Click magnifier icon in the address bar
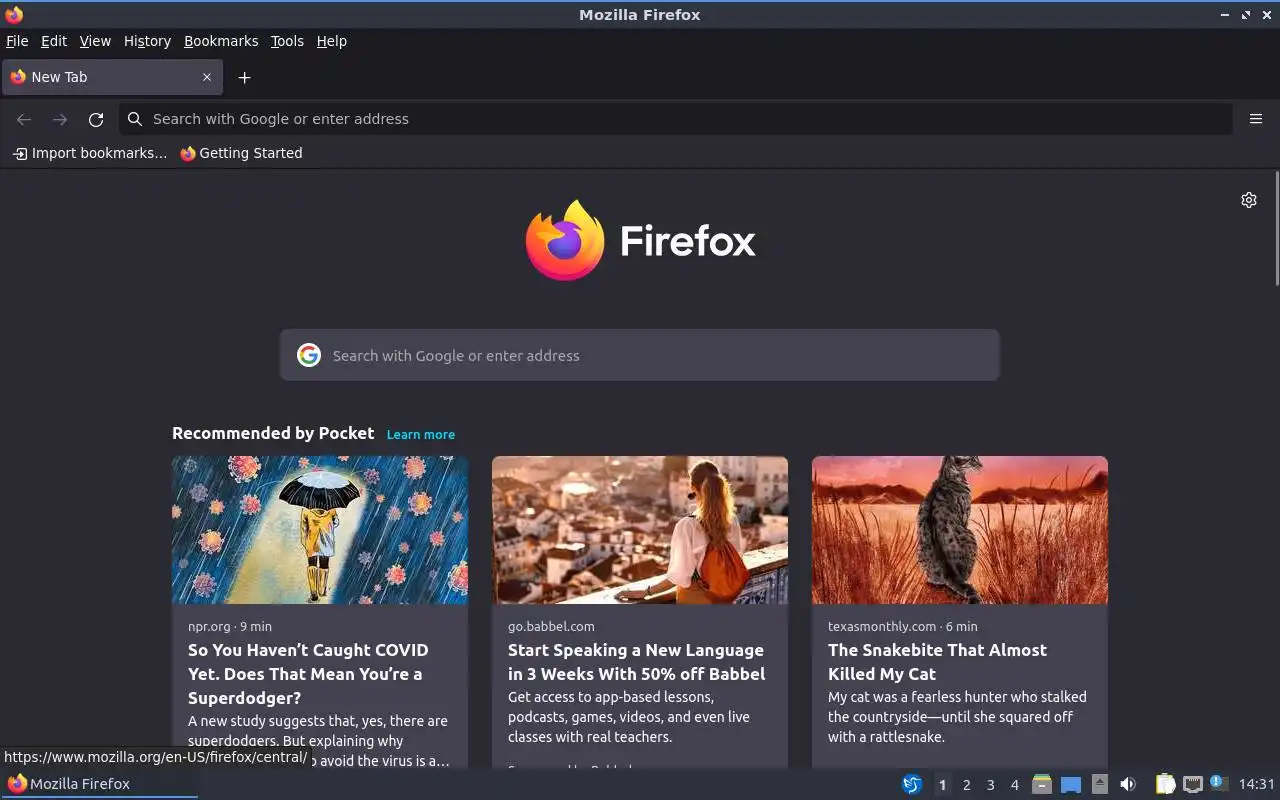Screen dimensions: 1280x800 tap(135, 119)
